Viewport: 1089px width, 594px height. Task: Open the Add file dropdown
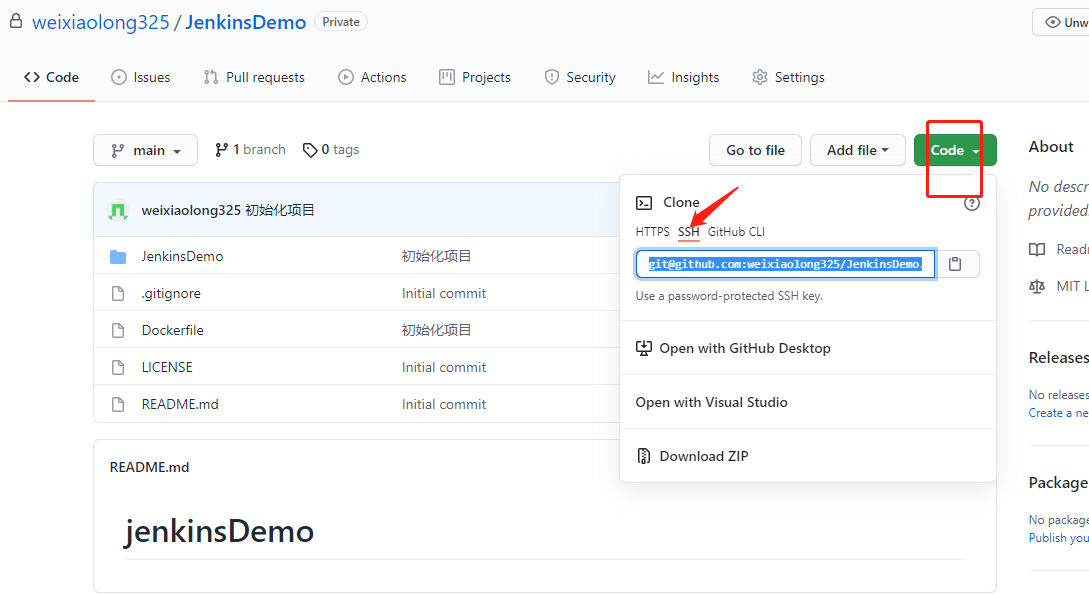click(858, 150)
